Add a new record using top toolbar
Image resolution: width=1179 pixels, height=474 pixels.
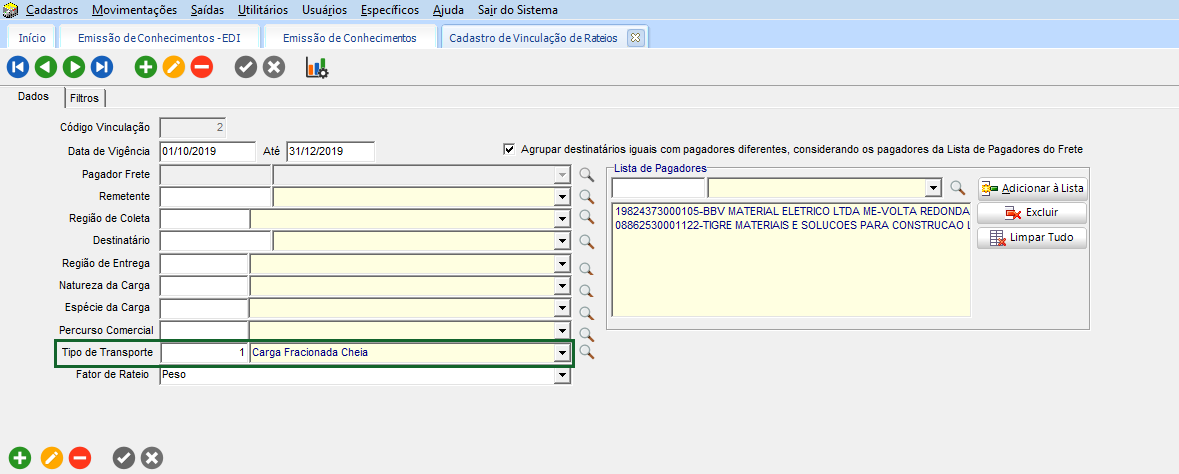(146, 68)
